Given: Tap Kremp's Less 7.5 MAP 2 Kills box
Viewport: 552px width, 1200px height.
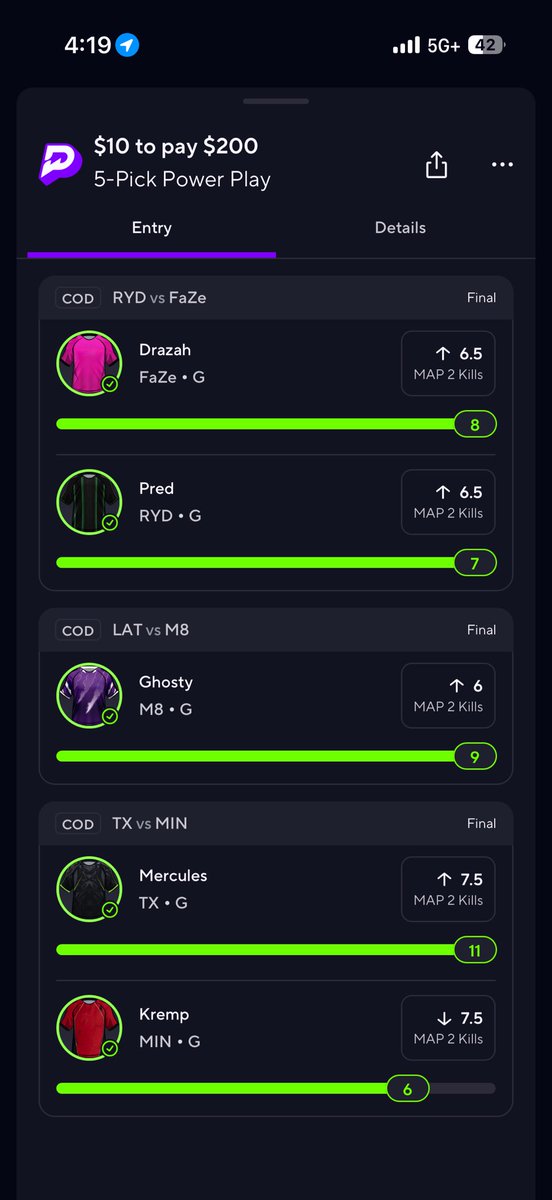Looking at the screenshot, I should pos(448,1029).
